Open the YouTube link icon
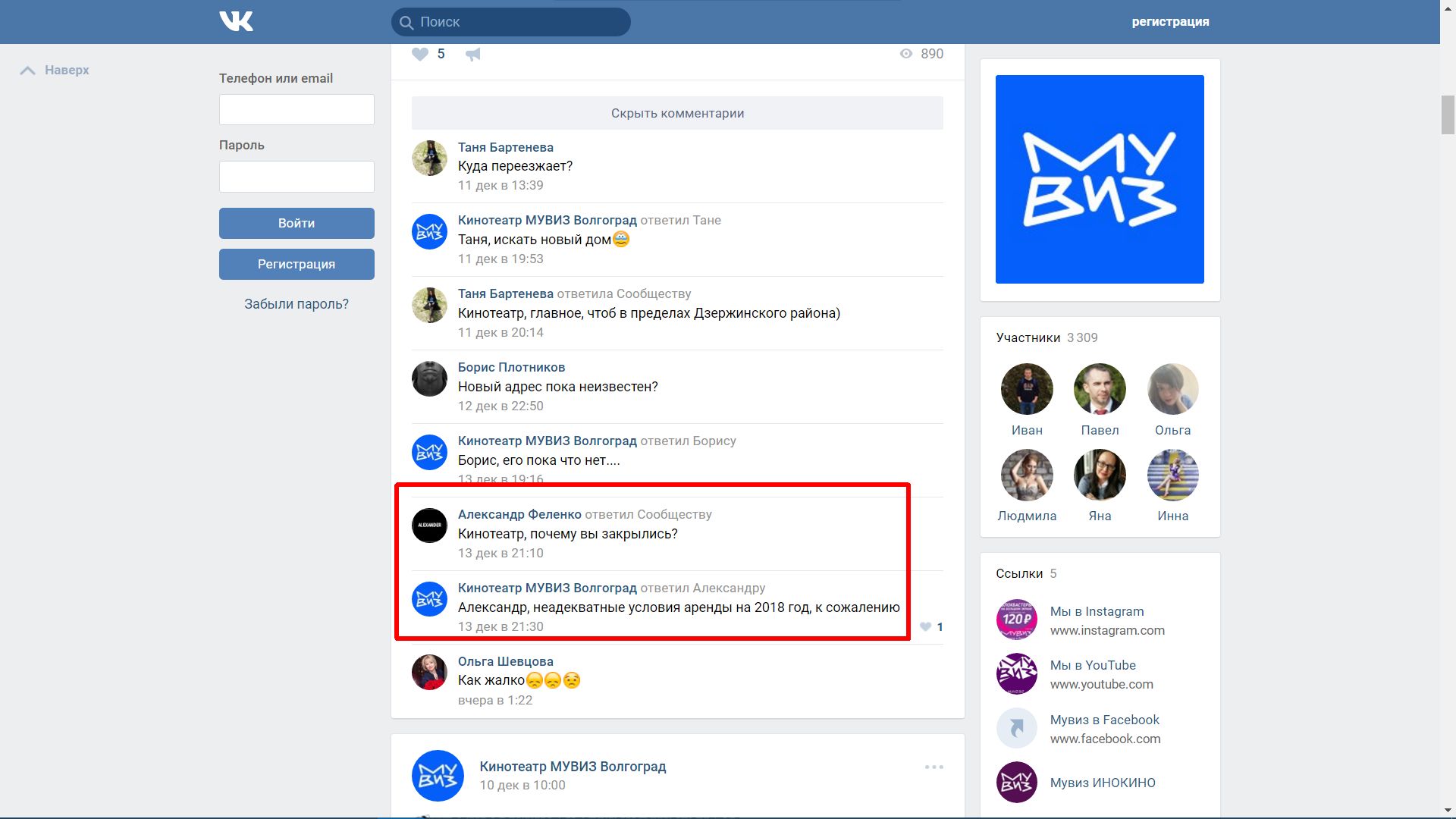This screenshot has width=1456, height=819. click(1016, 674)
